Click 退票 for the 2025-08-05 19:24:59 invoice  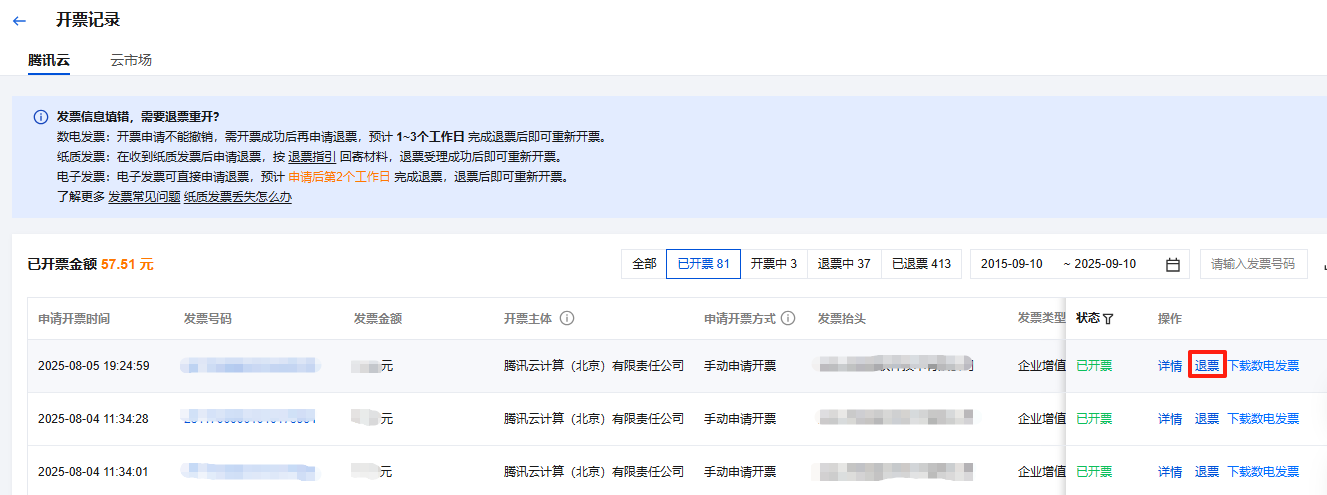pos(1207,366)
